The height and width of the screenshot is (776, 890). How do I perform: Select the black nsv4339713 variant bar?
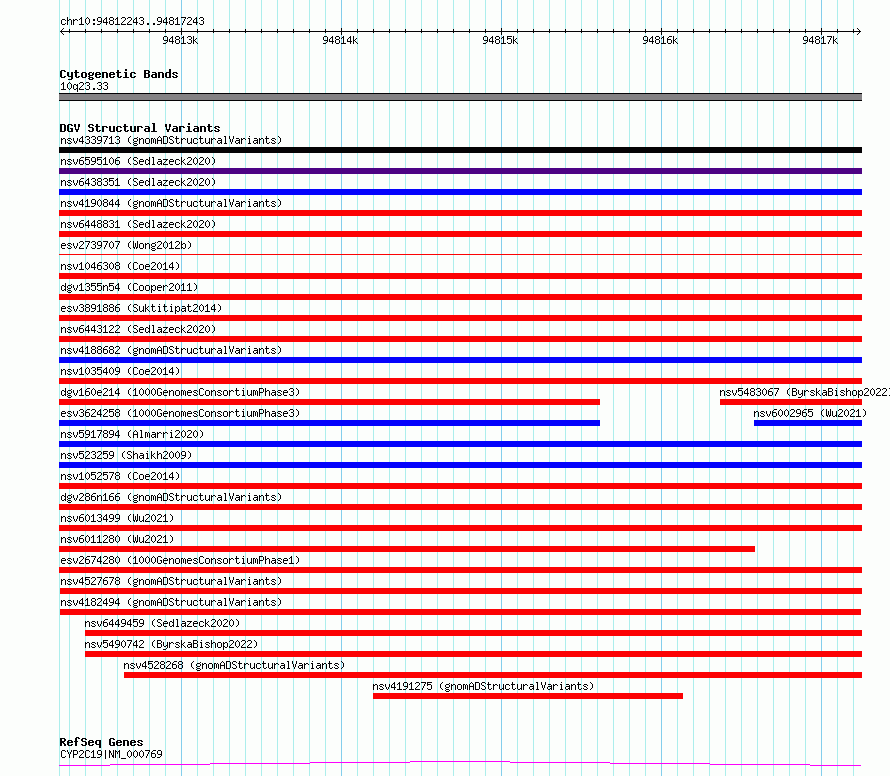(460, 150)
